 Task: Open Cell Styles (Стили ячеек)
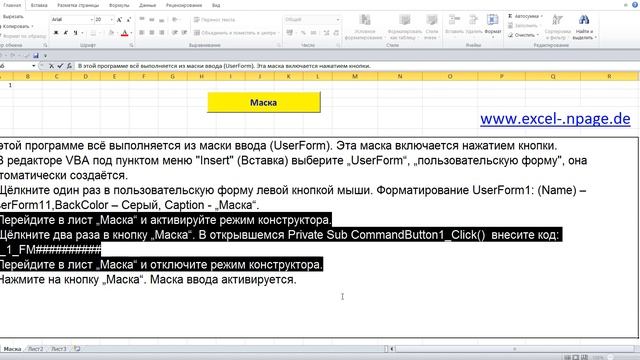coord(431,27)
